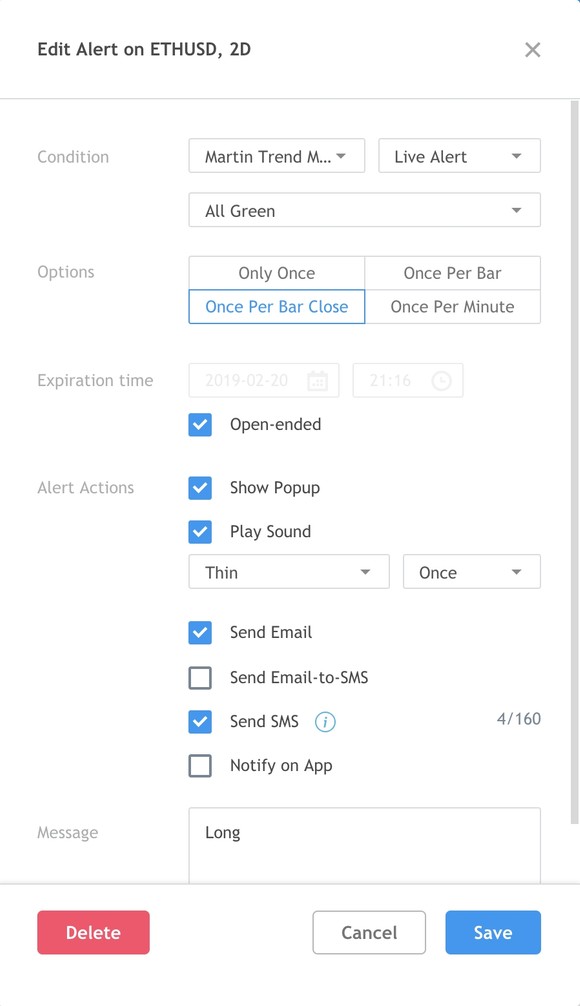Select the Only Once option
Image resolution: width=580 pixels, height=1006 pixels.
(277, 273)
